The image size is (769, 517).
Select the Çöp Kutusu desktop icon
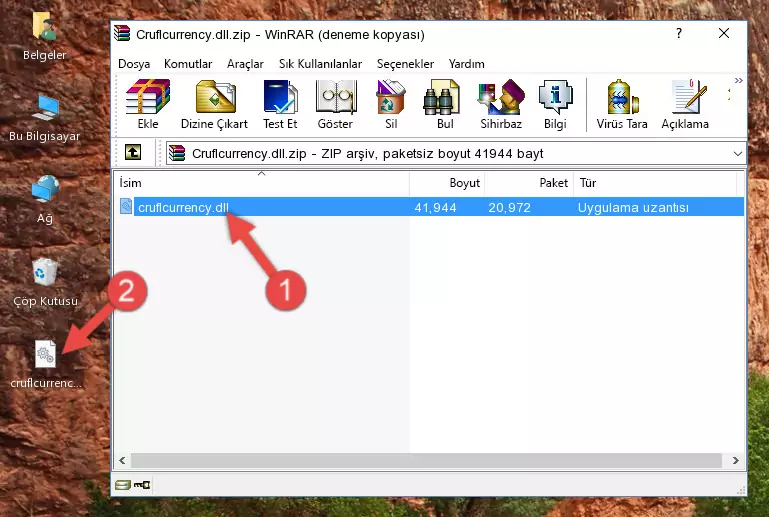click(45, 283)
